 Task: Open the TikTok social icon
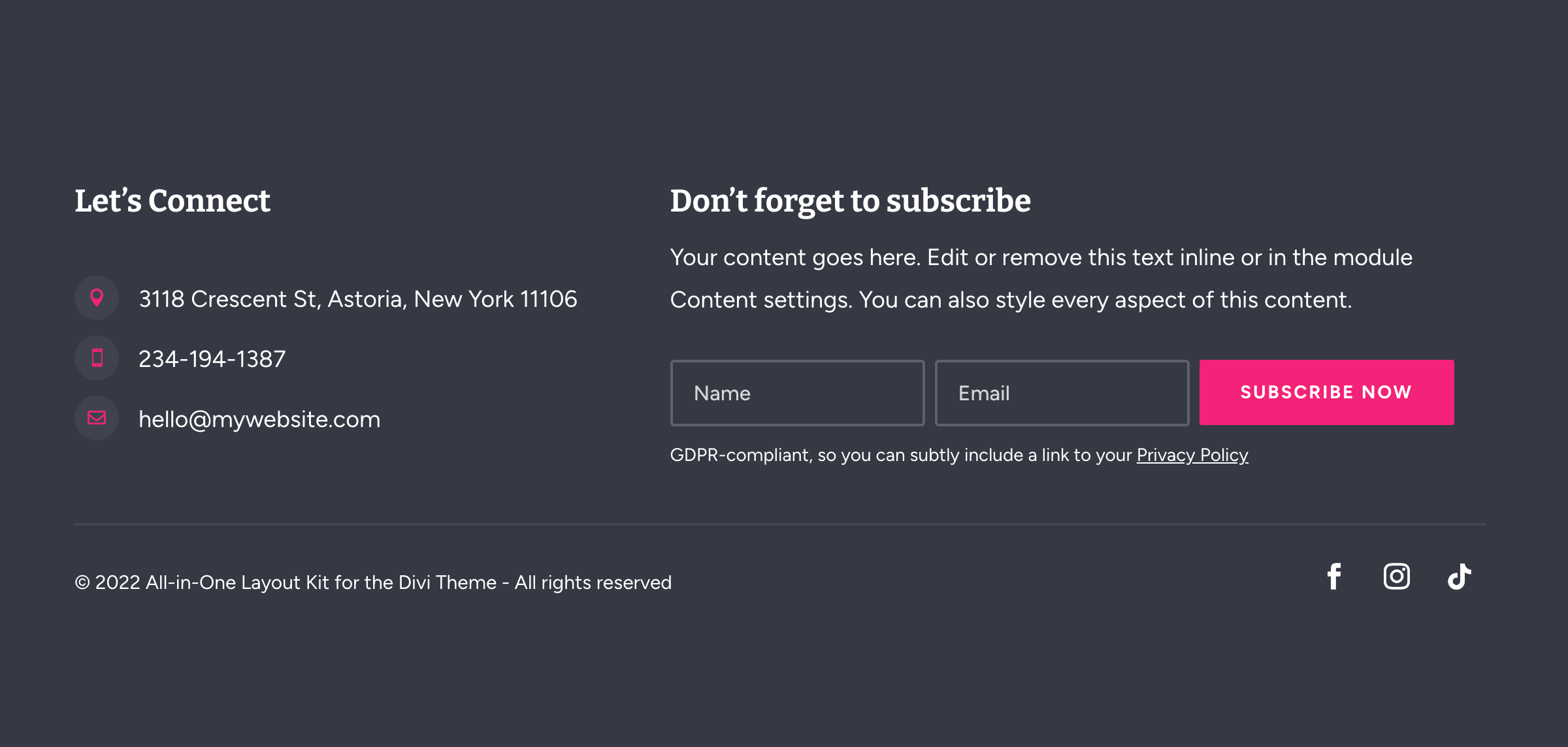click(1460, 577)
